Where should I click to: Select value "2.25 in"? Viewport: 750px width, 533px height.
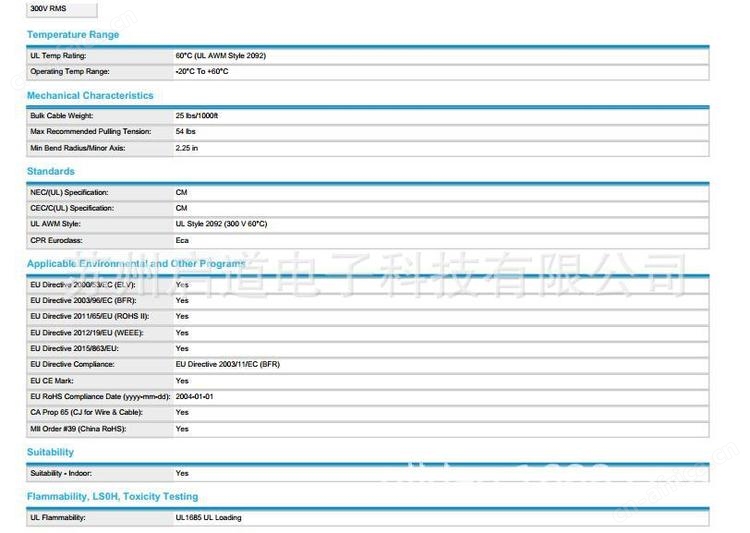point(187,148)
